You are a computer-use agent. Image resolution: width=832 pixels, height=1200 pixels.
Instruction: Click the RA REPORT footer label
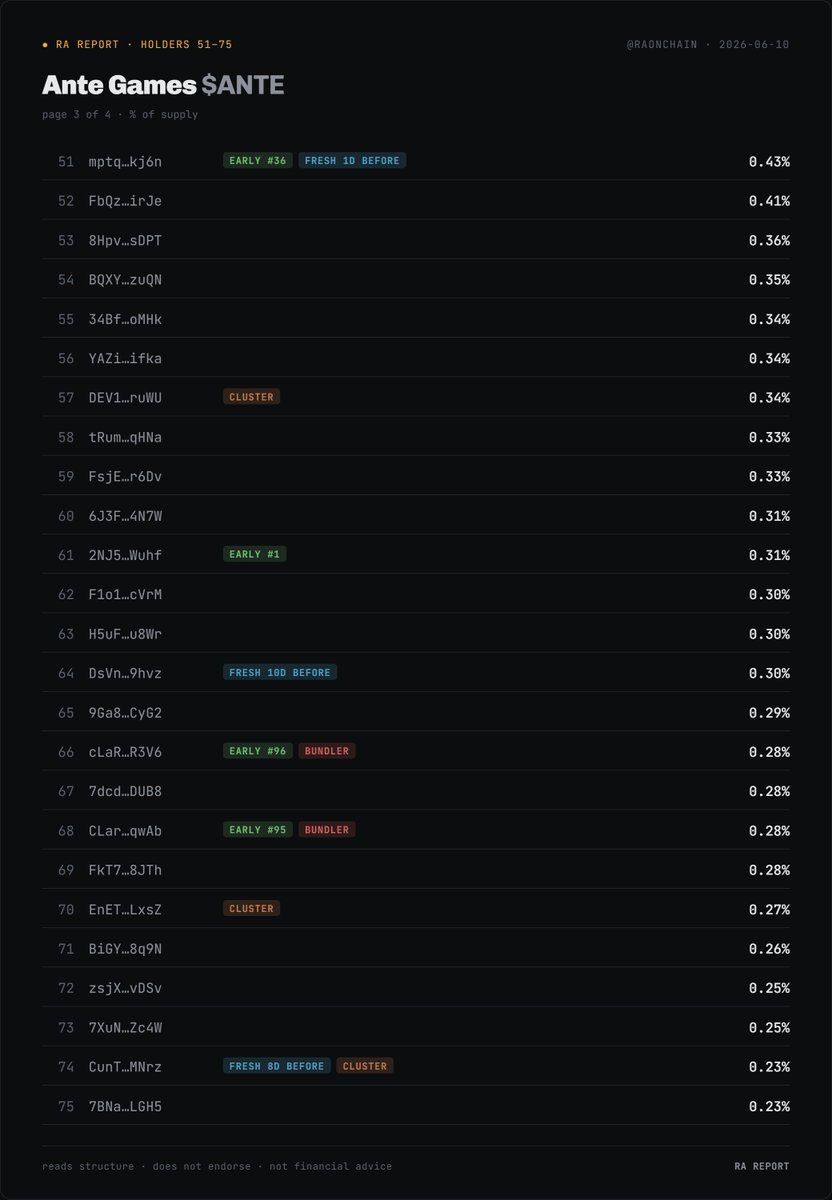(x=762, y=1166)
